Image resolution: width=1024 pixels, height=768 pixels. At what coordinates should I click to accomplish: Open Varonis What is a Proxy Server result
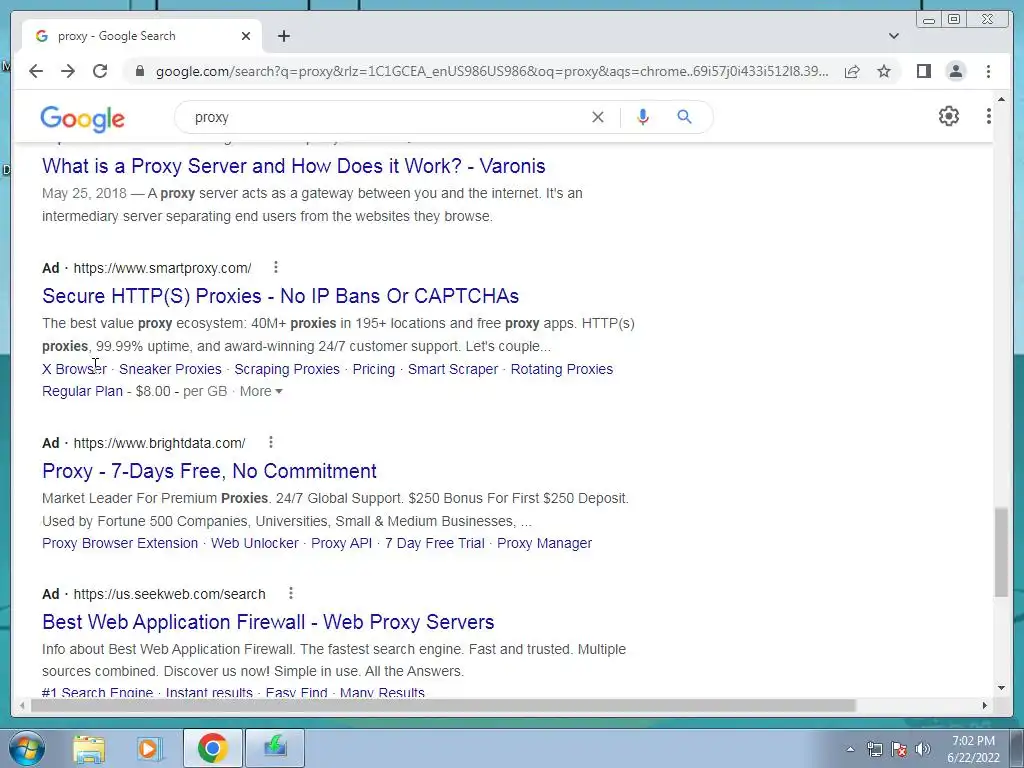coord(293,166)
